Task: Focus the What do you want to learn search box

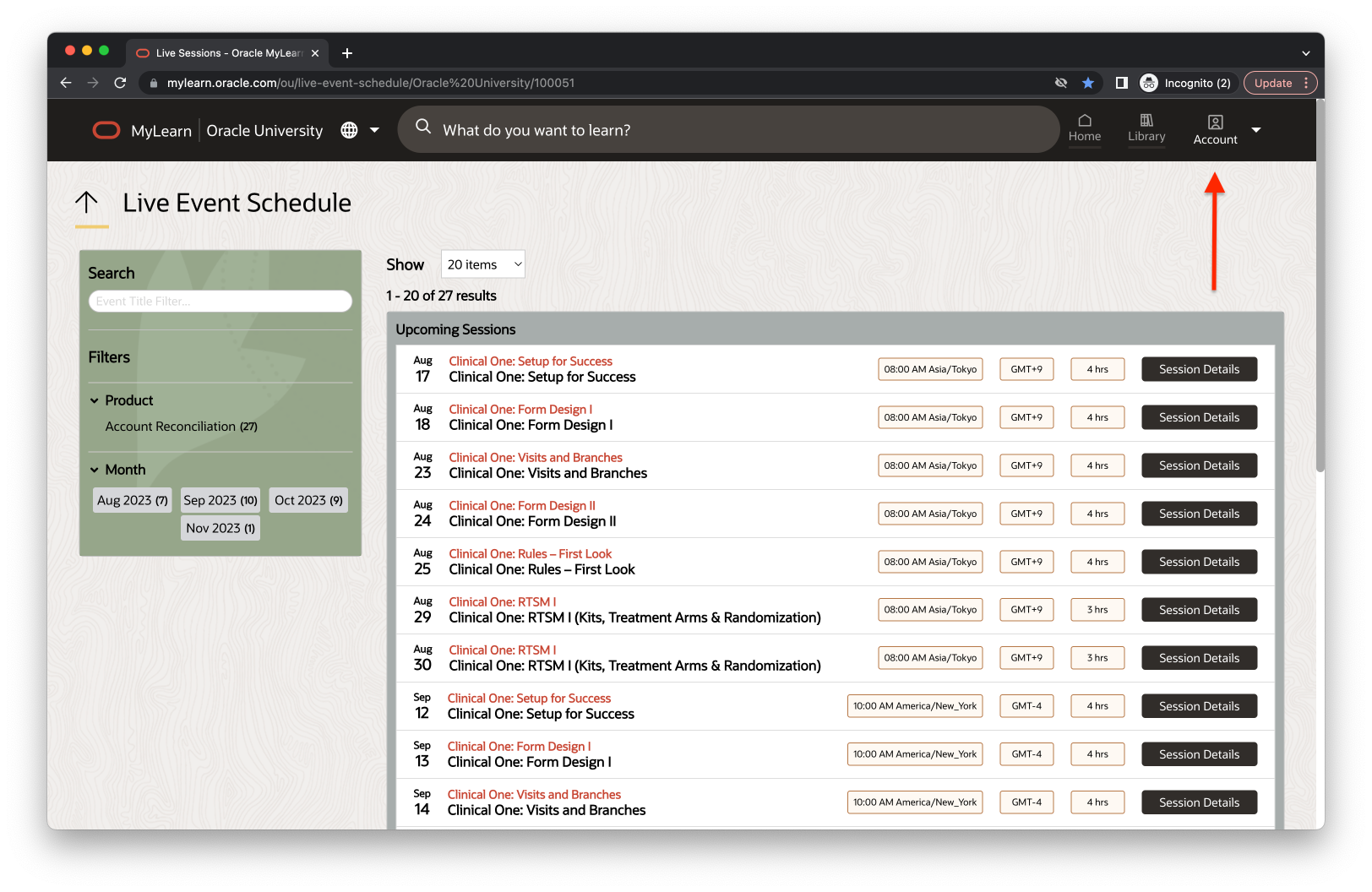Action: (x=728, y=130)
